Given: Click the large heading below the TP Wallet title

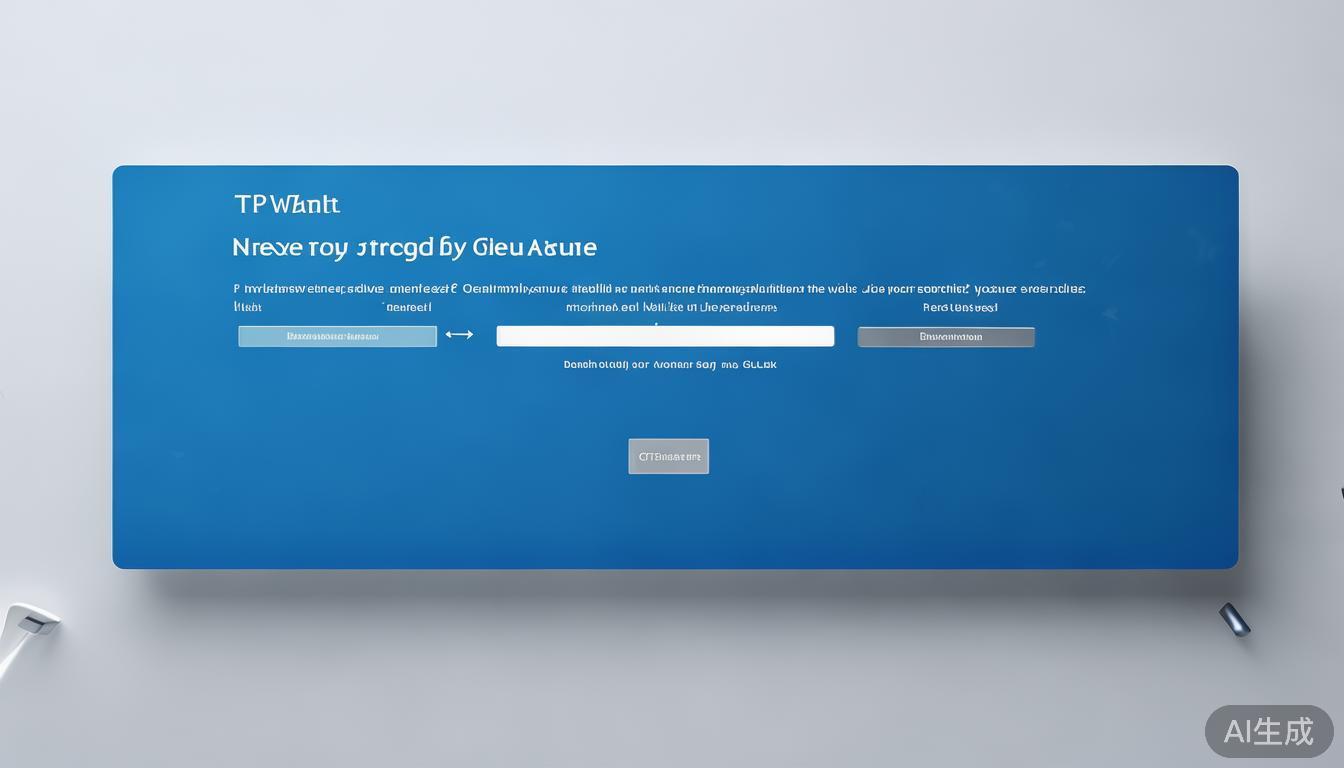Looking at the screenshot, I should click(x=414, y=247).
